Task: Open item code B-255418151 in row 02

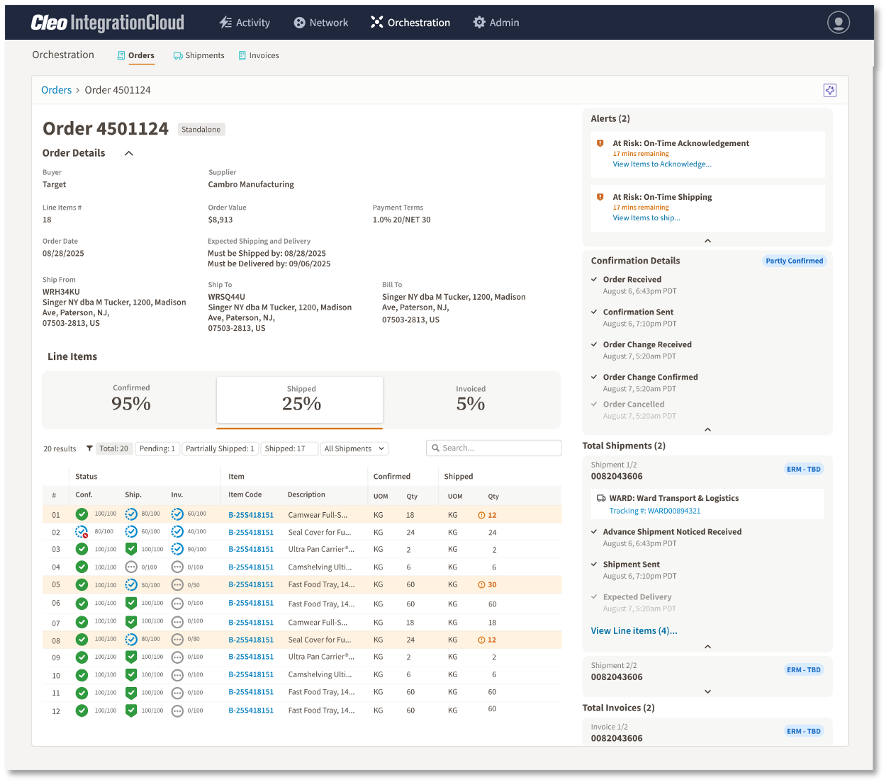Action: (251, 532)
